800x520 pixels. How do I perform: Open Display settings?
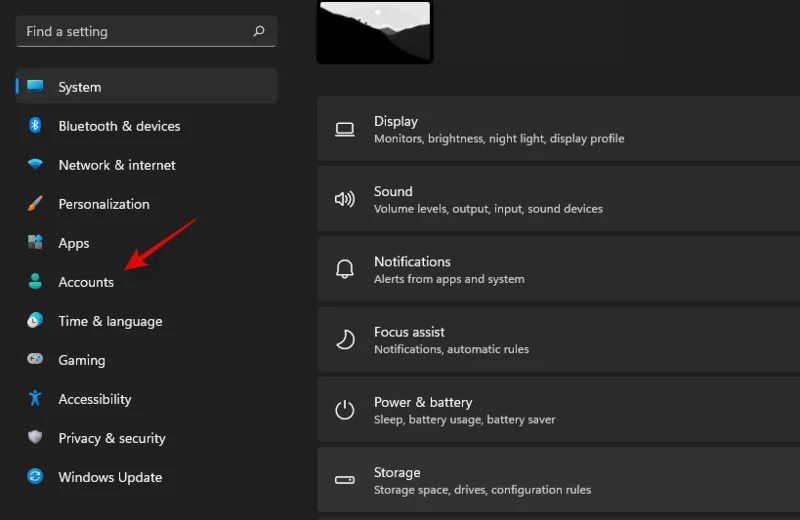(x=558, y=129)
